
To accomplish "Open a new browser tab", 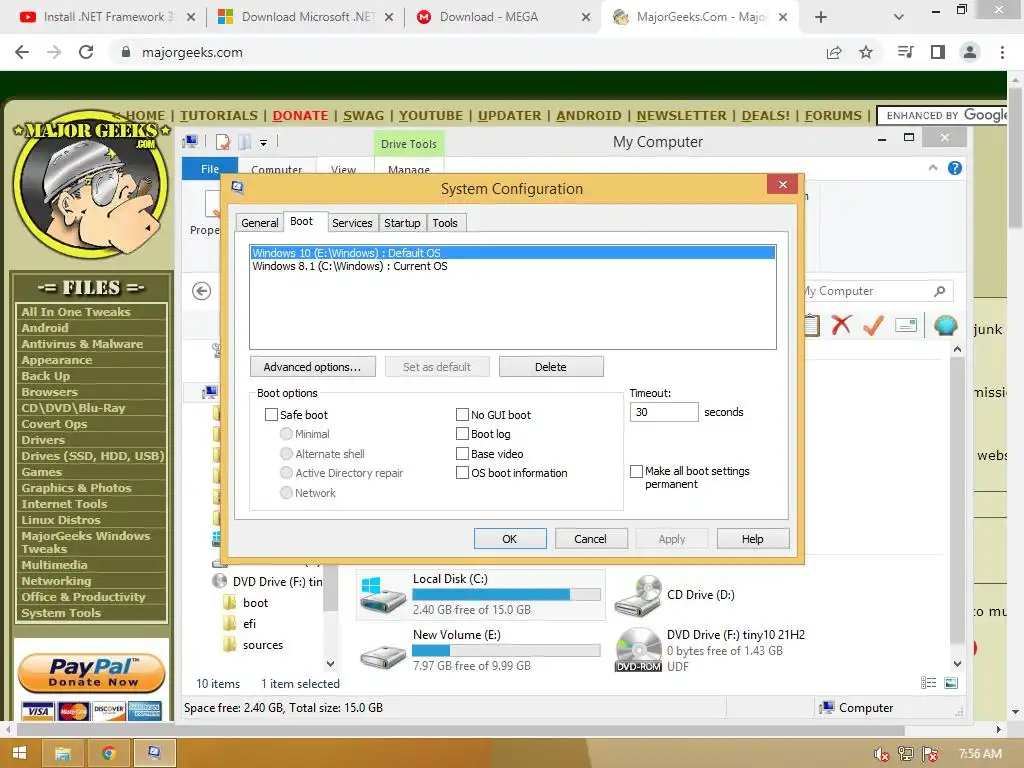I will tap(821, 17).
